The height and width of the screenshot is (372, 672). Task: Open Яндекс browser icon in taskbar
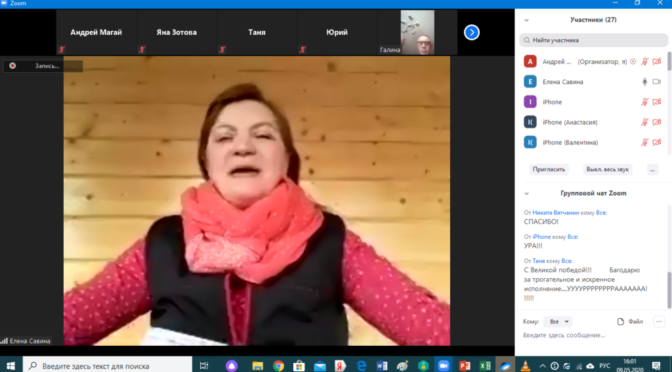pos(340,366)
